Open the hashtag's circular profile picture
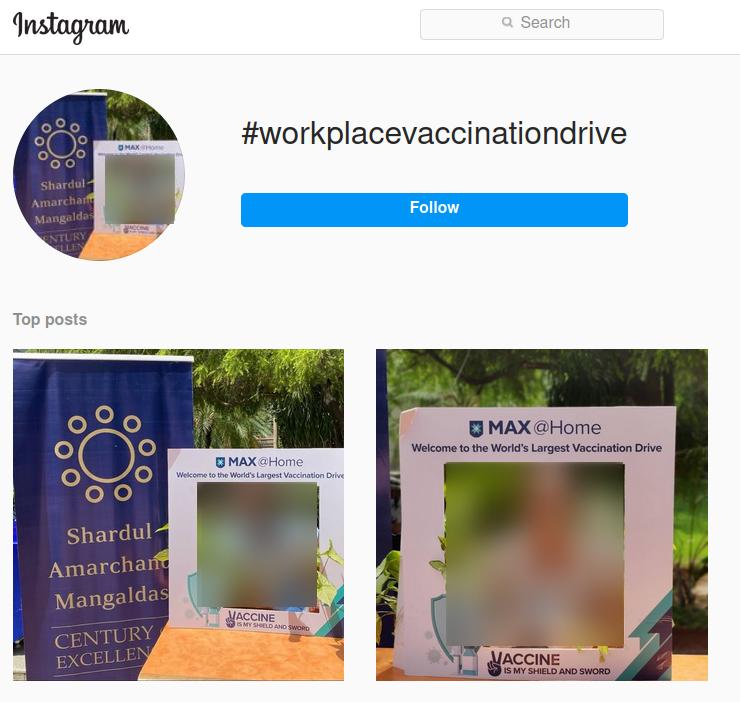Screen dimensions: 740x702 pyautogui.click(x=99, y=174)
